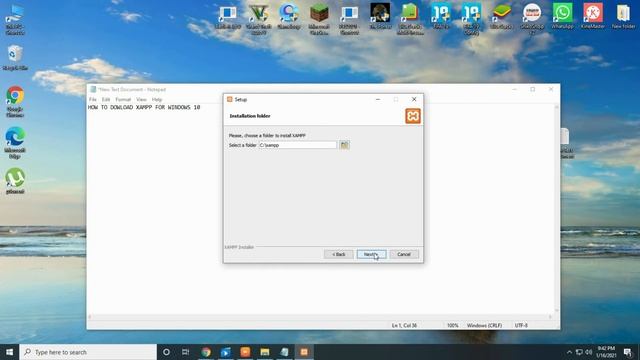Open the Recycle Bin desktop icon
Image resolution: width=640 pixels, height=360 pixels.
pyautogui.click(x=15, y=58)
